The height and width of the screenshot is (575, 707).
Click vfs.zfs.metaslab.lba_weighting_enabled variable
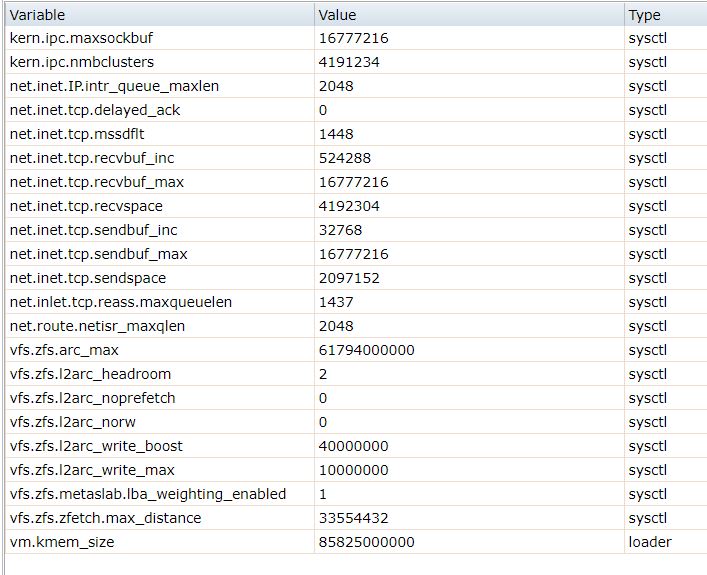[x=148, y=494]
